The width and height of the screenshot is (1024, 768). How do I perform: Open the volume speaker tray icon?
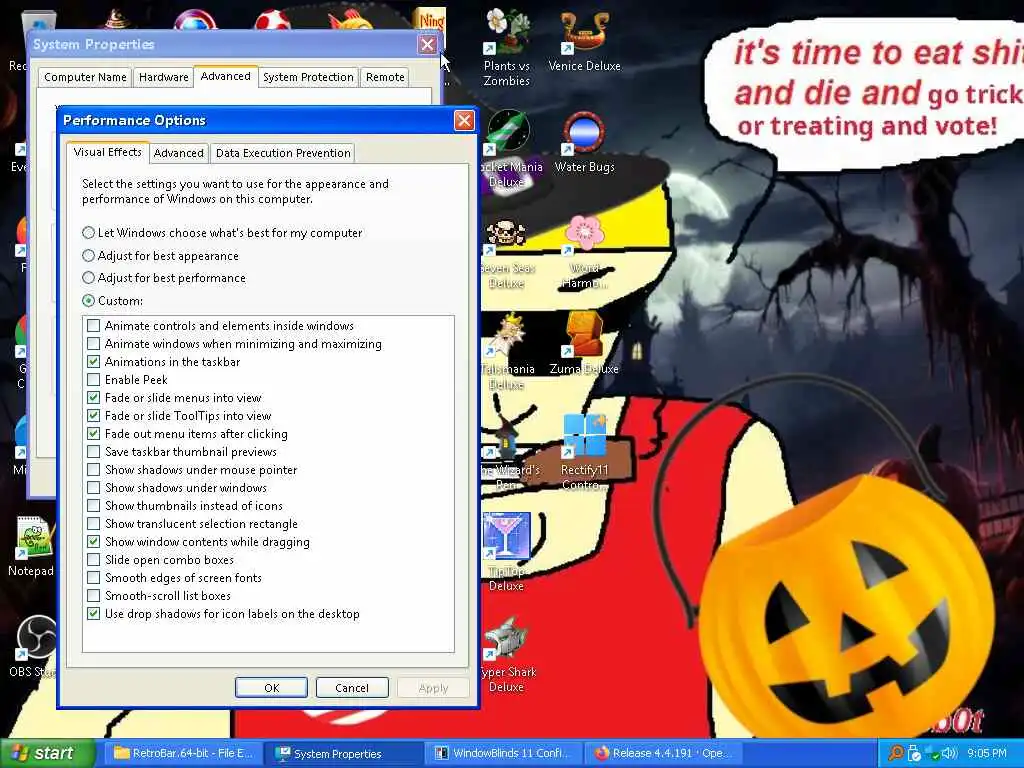coord(949,753)
